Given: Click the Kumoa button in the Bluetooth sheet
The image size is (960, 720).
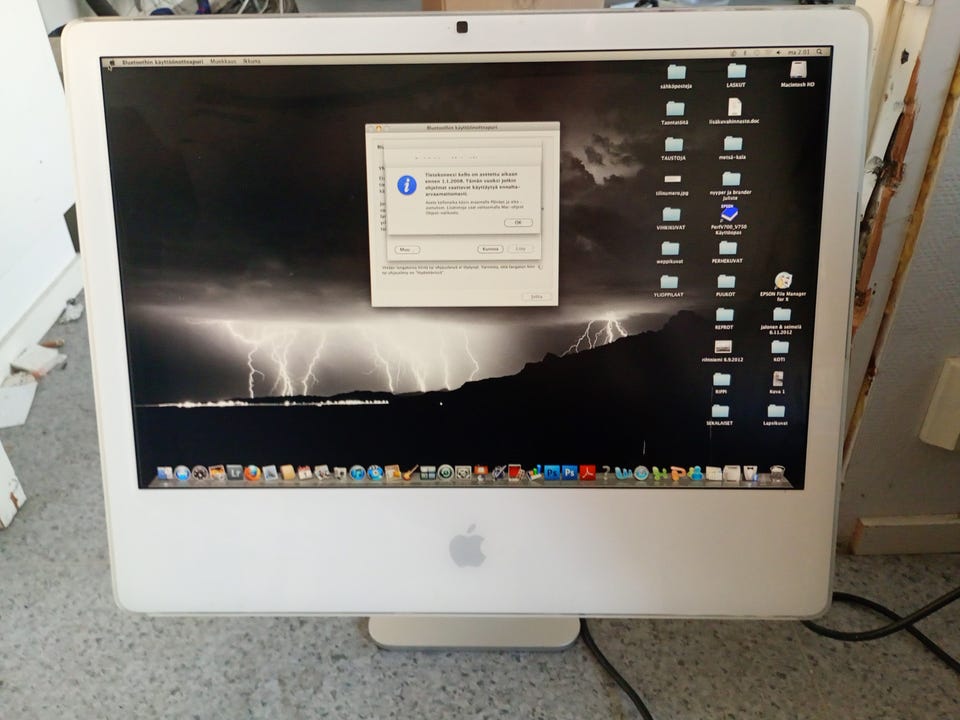Looking at the screenshot, I should (x=490, y=249).
